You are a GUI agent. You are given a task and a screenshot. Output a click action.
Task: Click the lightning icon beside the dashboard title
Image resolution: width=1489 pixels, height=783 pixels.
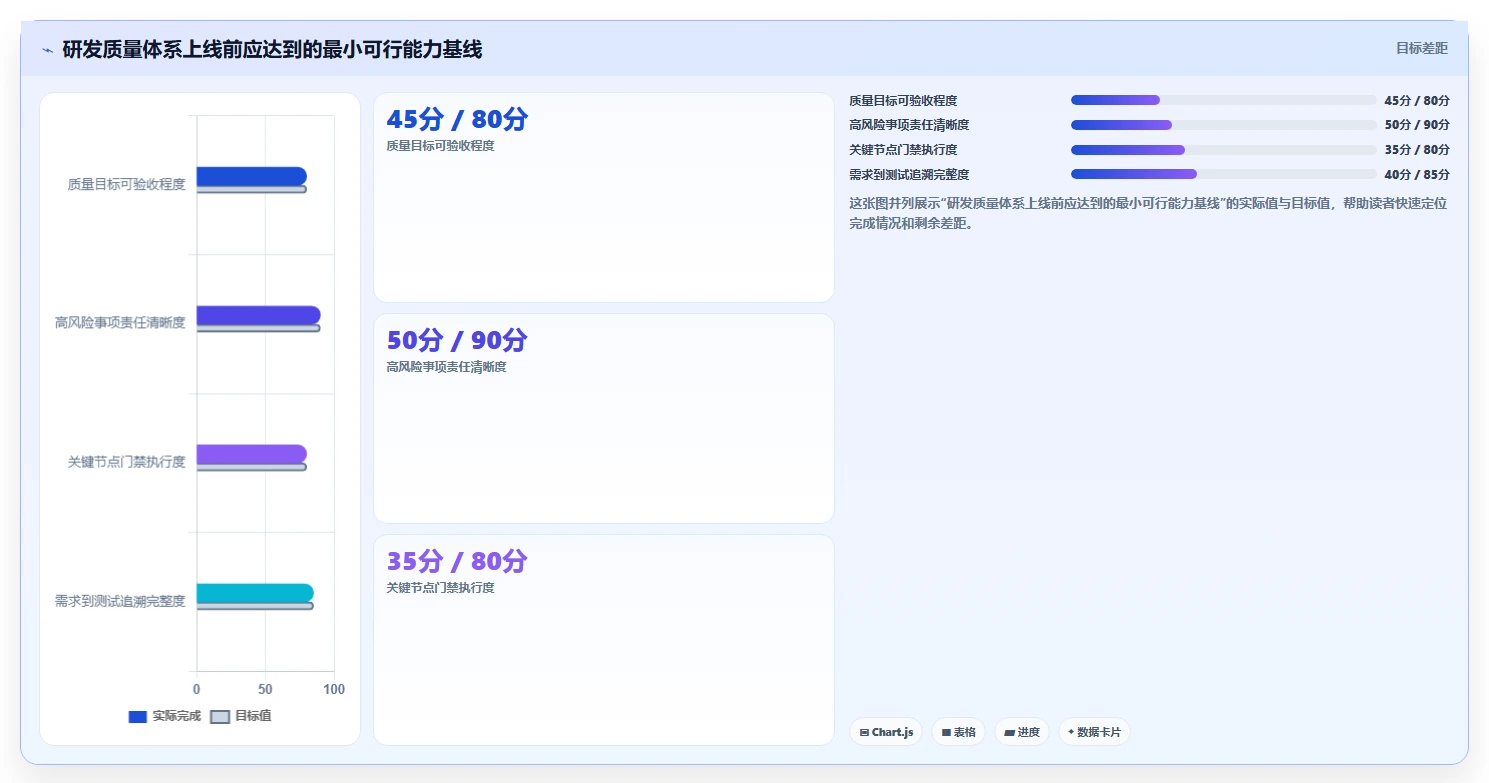pos(47,50)
